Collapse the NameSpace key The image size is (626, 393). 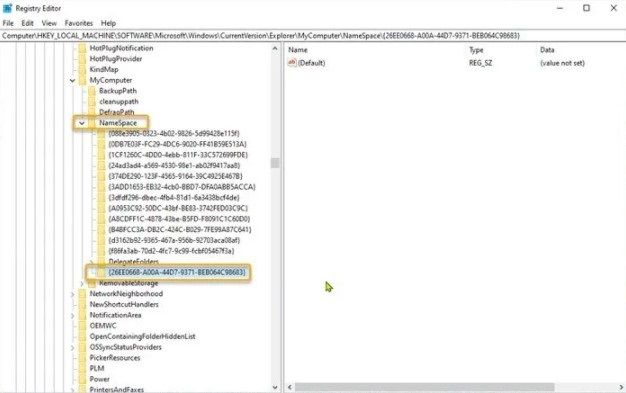(82, 123)
